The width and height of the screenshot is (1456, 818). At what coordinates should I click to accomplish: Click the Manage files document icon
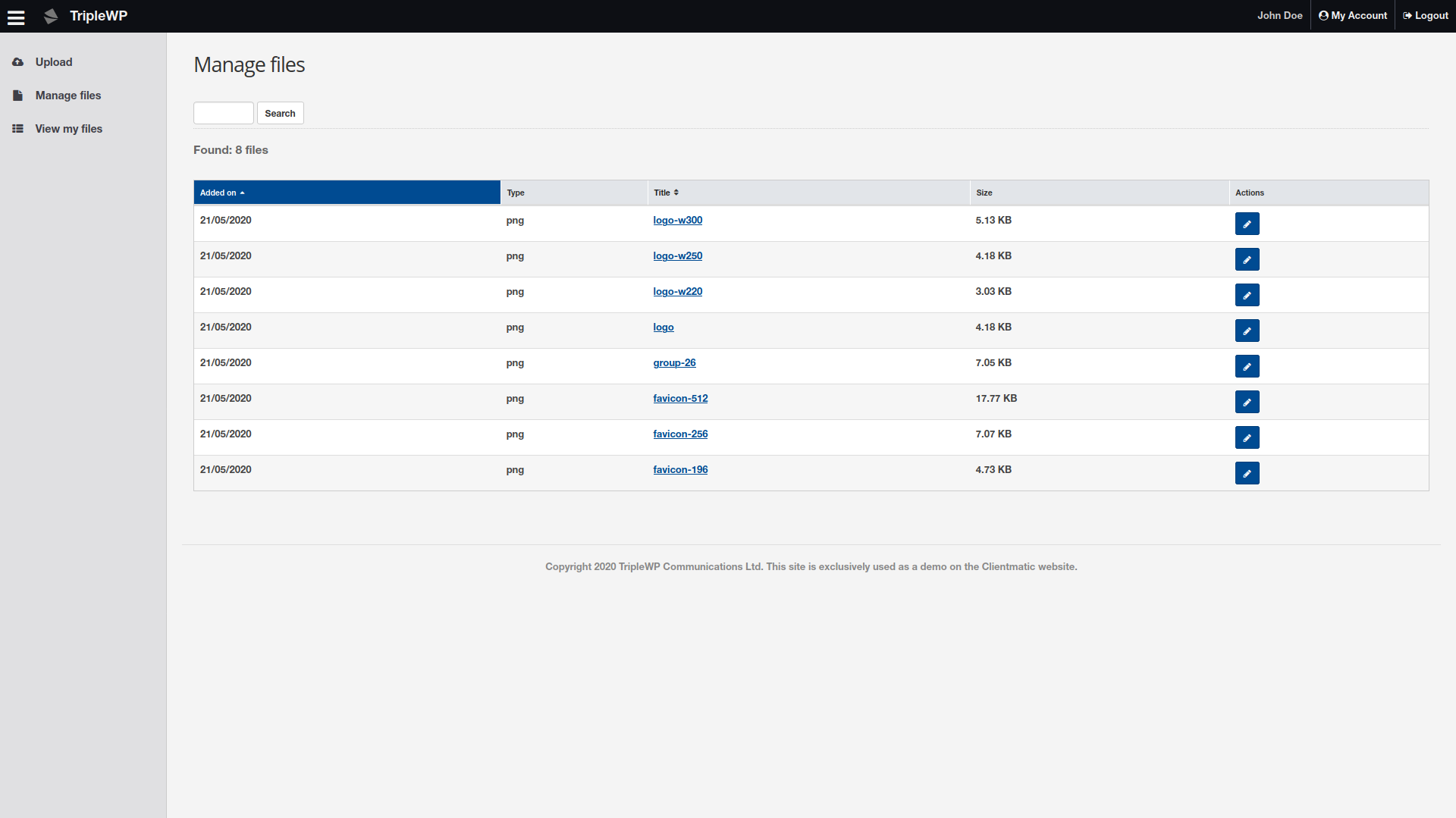click(x=17, y=96)
